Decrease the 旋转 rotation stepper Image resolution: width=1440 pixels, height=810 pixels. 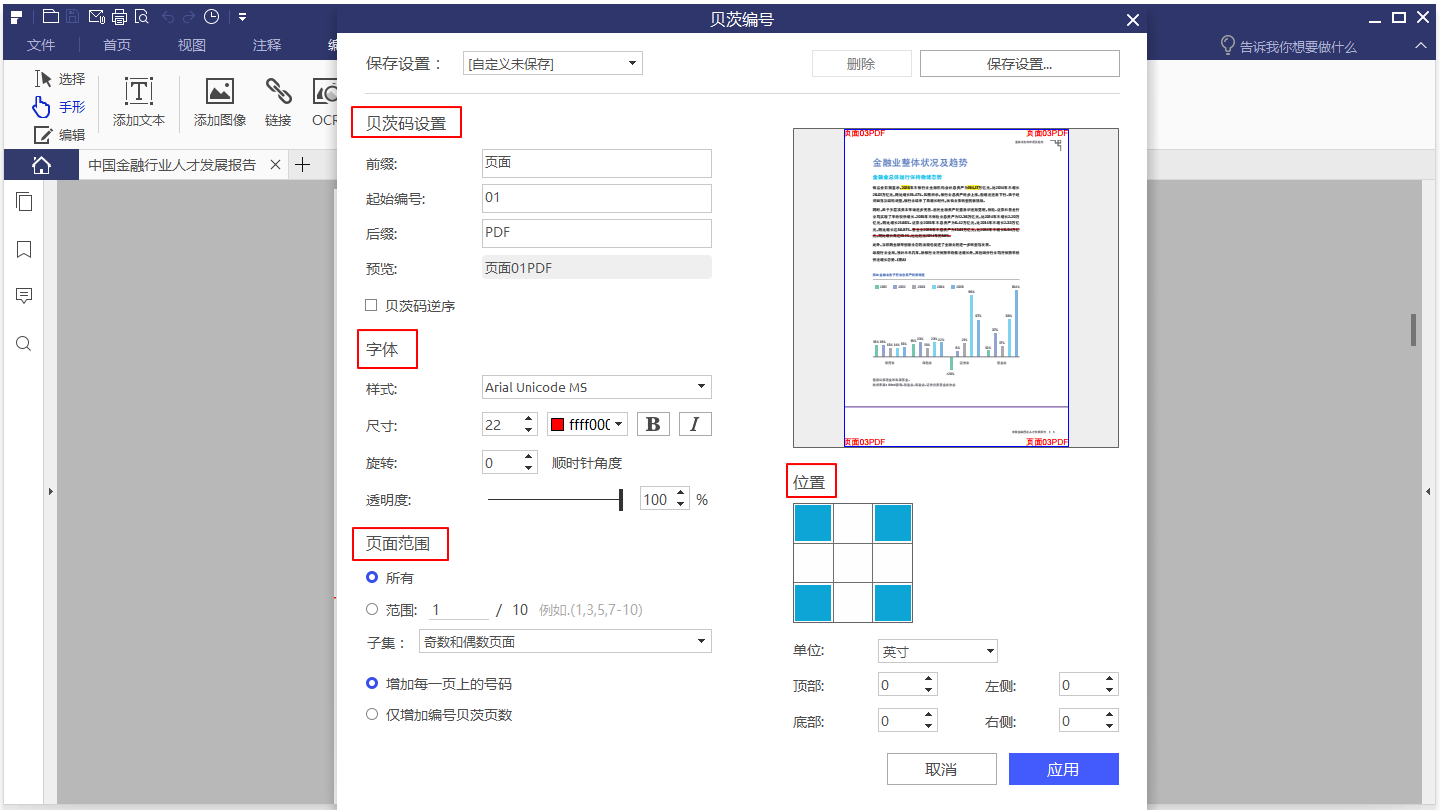click(x=529, y=468)
